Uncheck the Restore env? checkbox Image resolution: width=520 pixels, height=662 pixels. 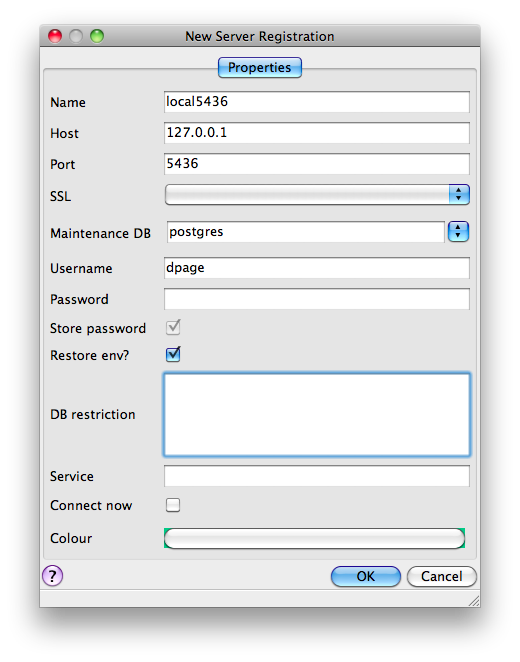pos(173,355)
